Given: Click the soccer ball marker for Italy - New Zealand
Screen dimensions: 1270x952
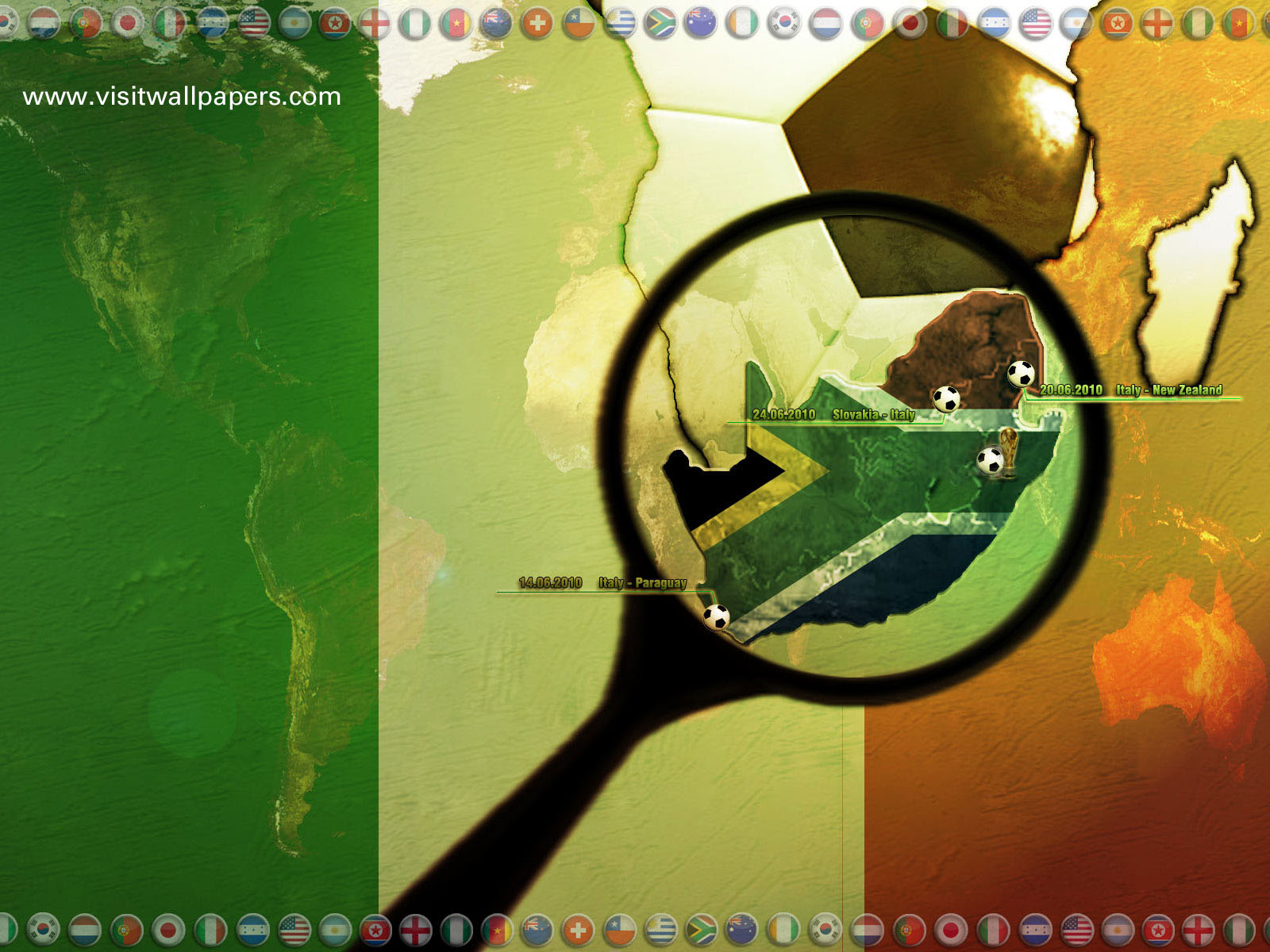Looking at the screenshot, I should pyautogui.click(x=1021, y=373).
